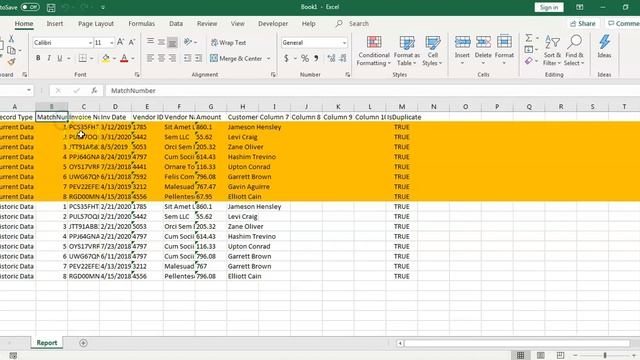640x360 pixels.
Task: Click Merge & Center button
Action: 236,58
